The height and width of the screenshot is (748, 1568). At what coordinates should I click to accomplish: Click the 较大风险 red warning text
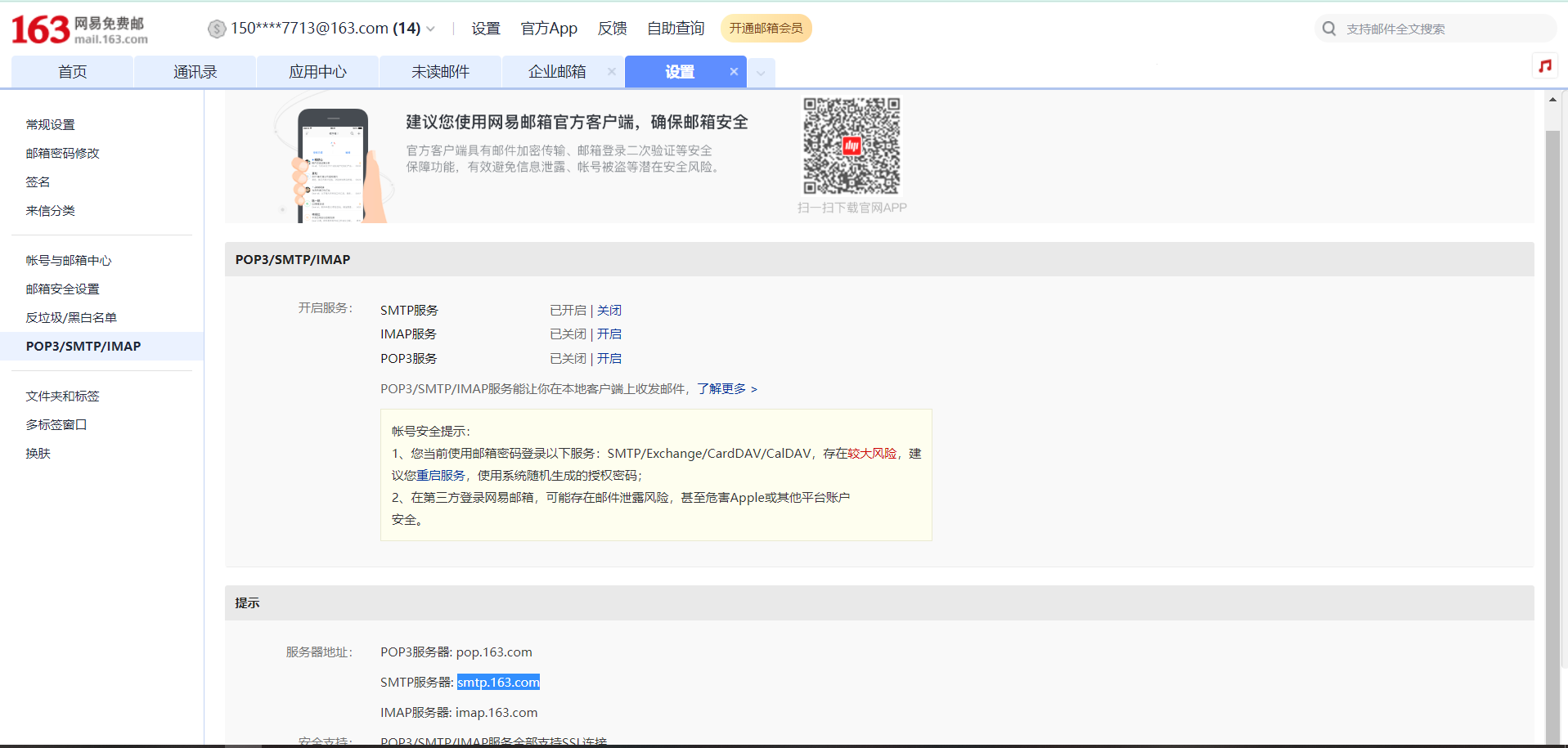tap(872, 453)
